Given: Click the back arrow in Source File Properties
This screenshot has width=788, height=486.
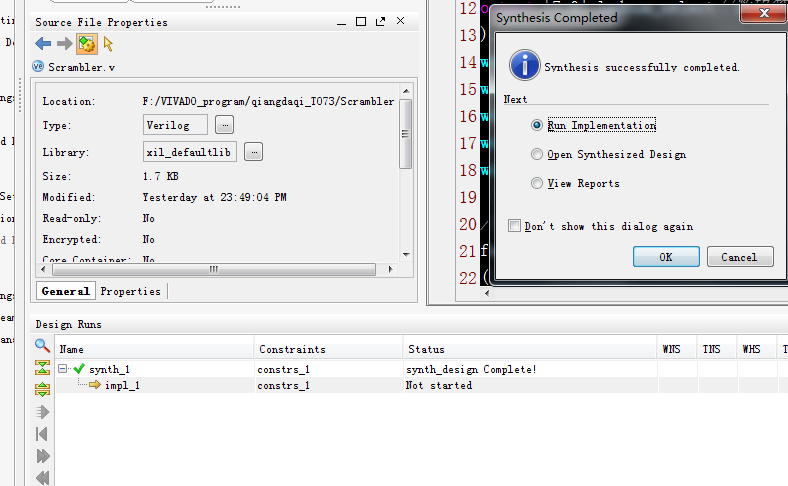Looking at the screenshot, I should (43, 44).
